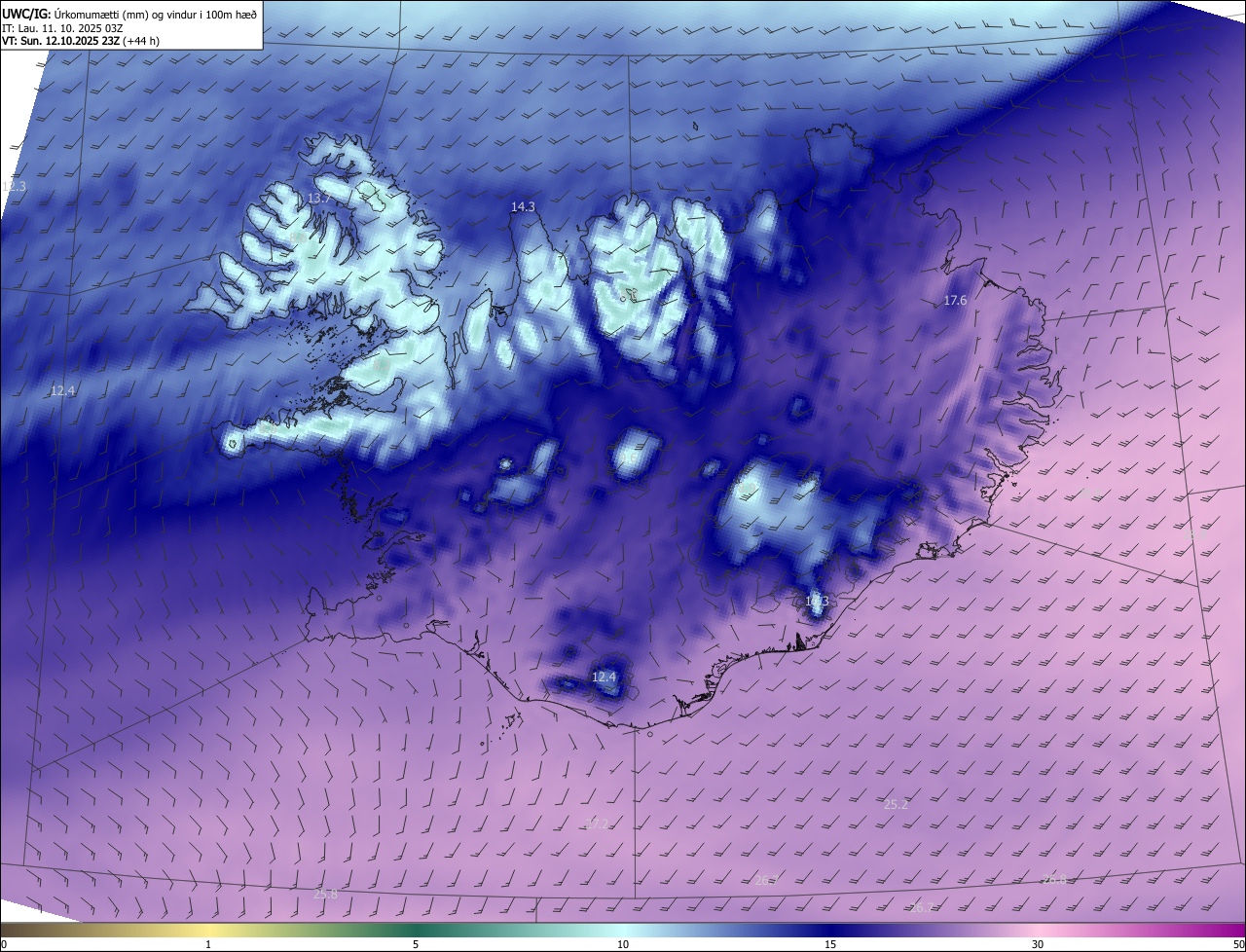Click the valid time line "VT: Sun. 12.10.2025 23Z"
Image resolution: width=1246 pixels, height=952 pixels.
tap(60, 42)
